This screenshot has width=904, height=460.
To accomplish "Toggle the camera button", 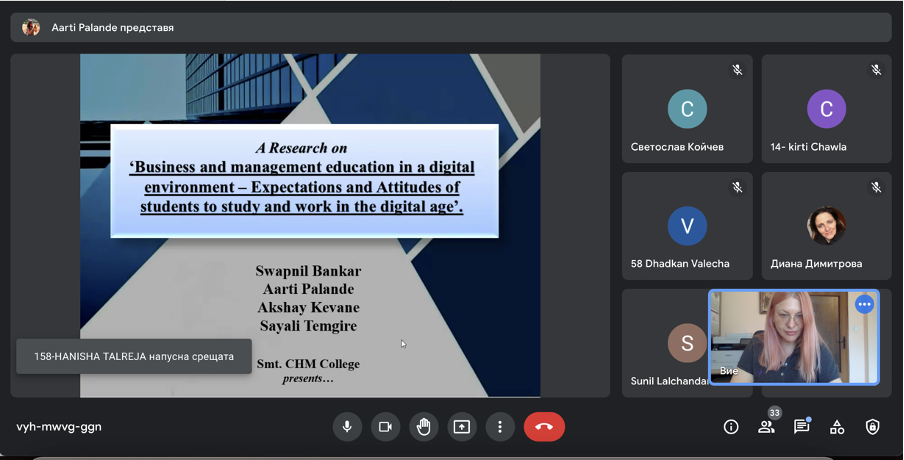I will 385,427.
